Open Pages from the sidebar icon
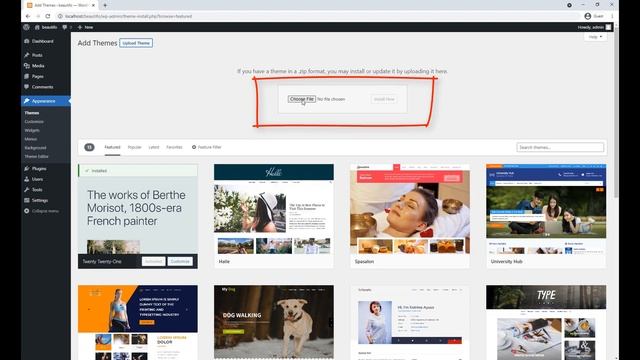The height and width of the screenshot is (360, 640). pos(27,76)
